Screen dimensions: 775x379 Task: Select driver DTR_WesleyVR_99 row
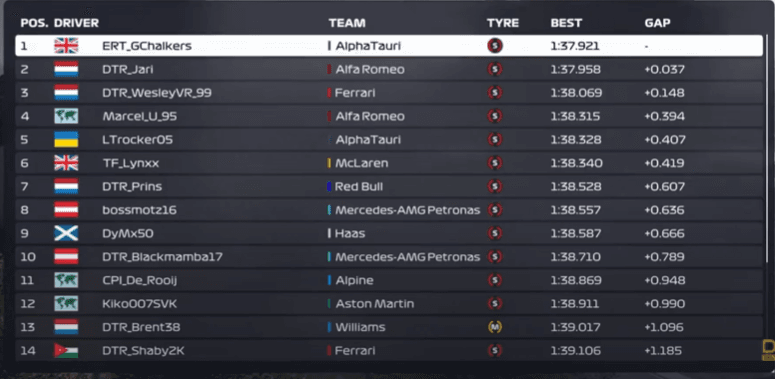coord(389,93)
